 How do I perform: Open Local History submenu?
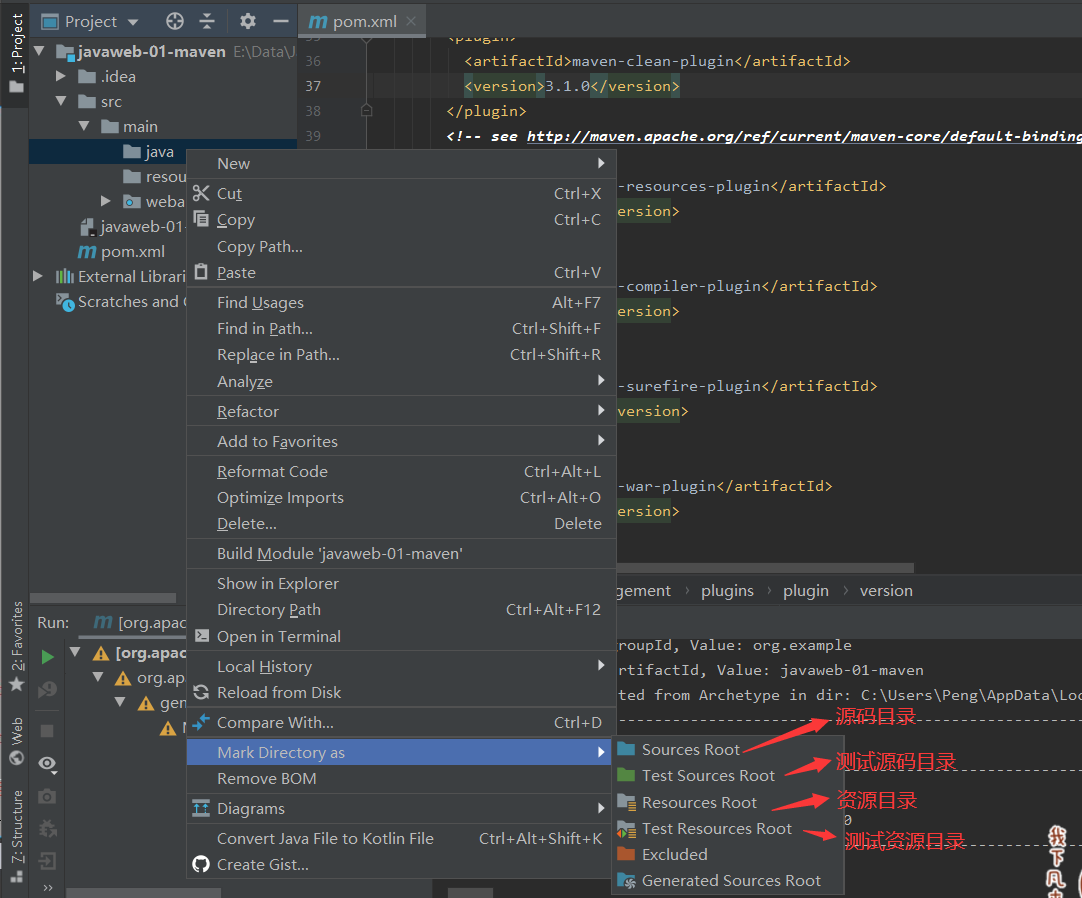click(401, 667)
